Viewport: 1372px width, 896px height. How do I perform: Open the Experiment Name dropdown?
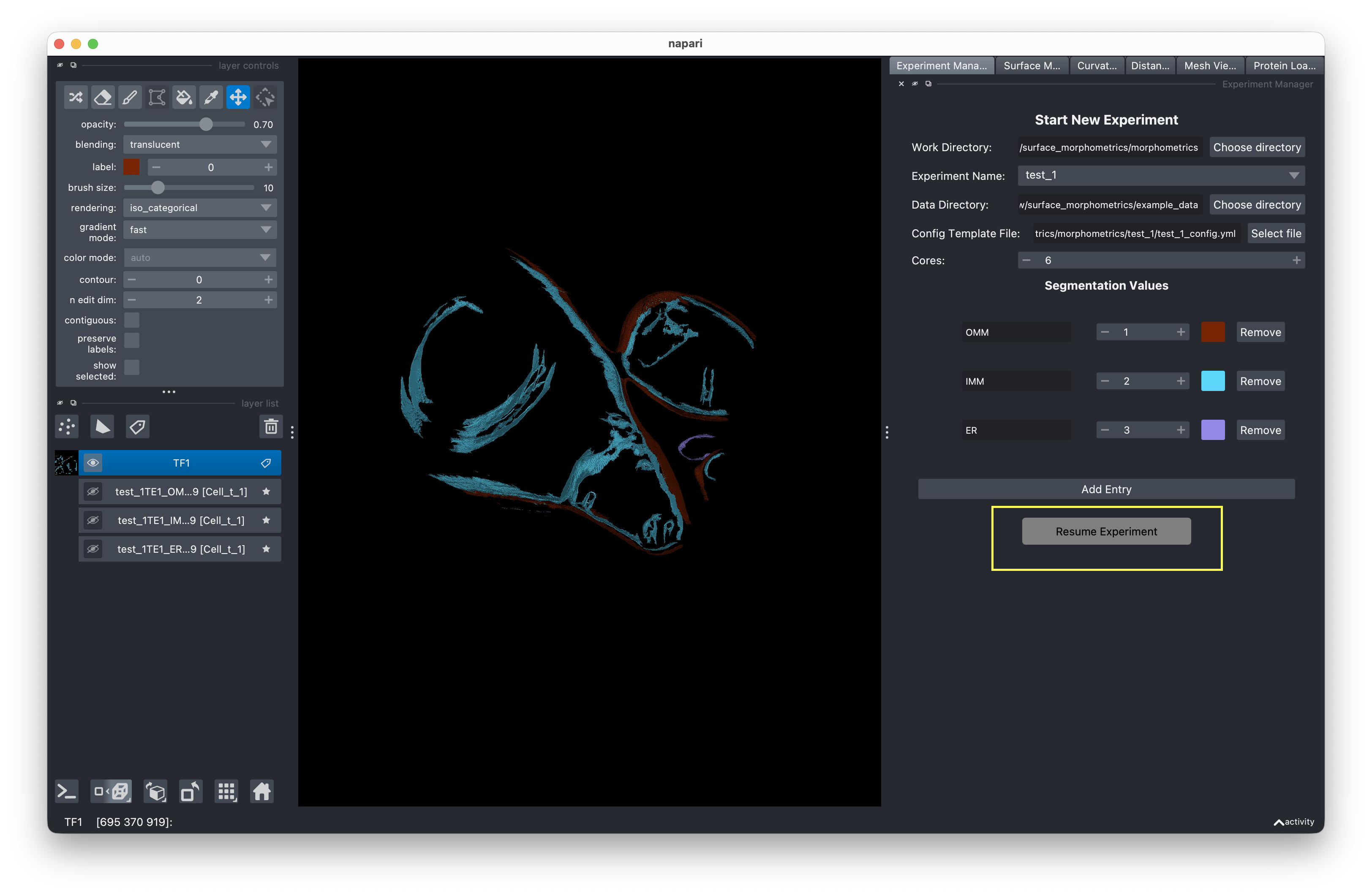click(1161, 176)
